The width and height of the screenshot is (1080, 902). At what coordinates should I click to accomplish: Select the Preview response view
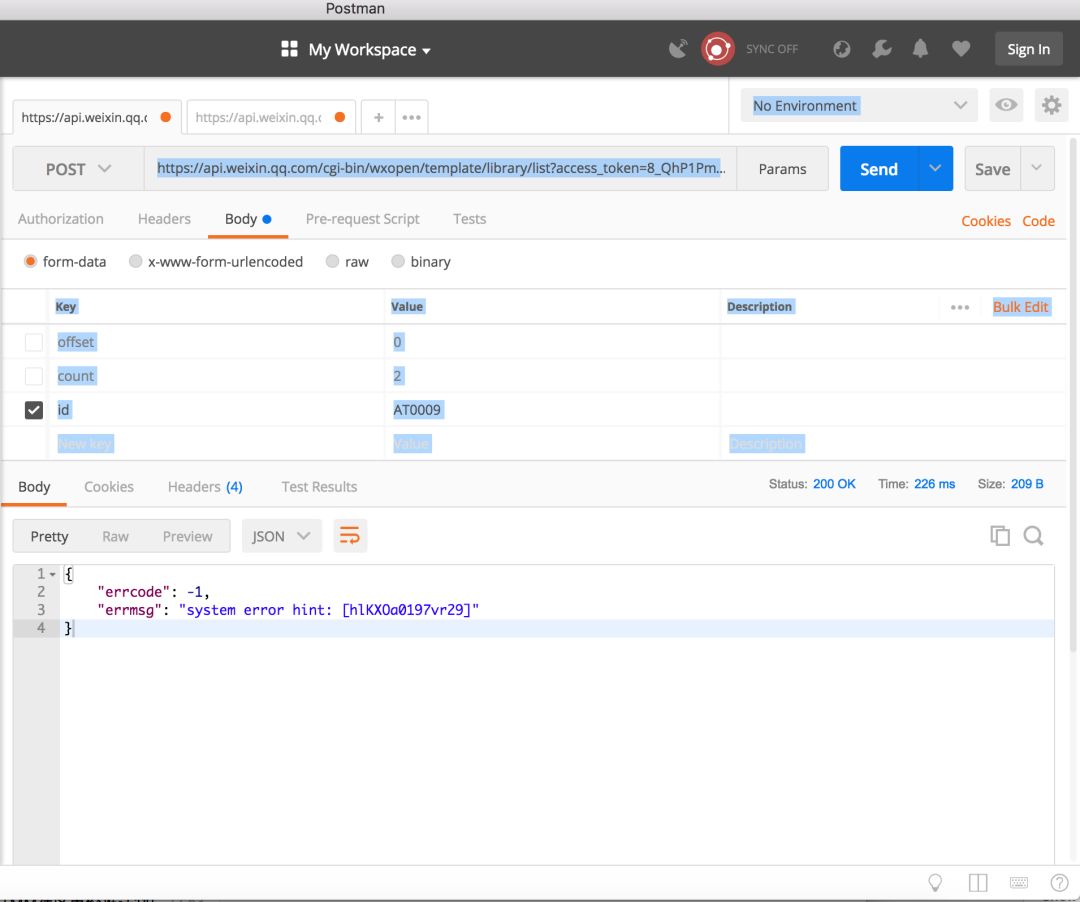pos(187,536)
